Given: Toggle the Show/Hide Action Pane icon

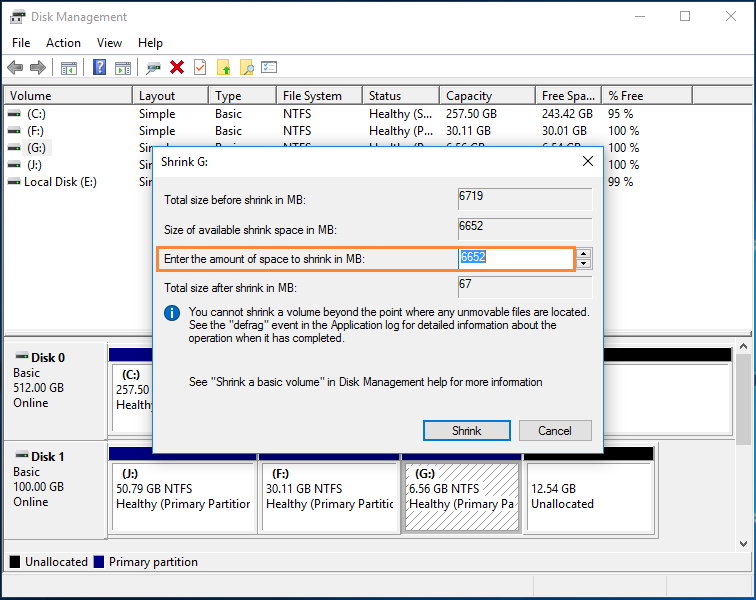Looking at the screenshot, I should [x=123, y=68].
